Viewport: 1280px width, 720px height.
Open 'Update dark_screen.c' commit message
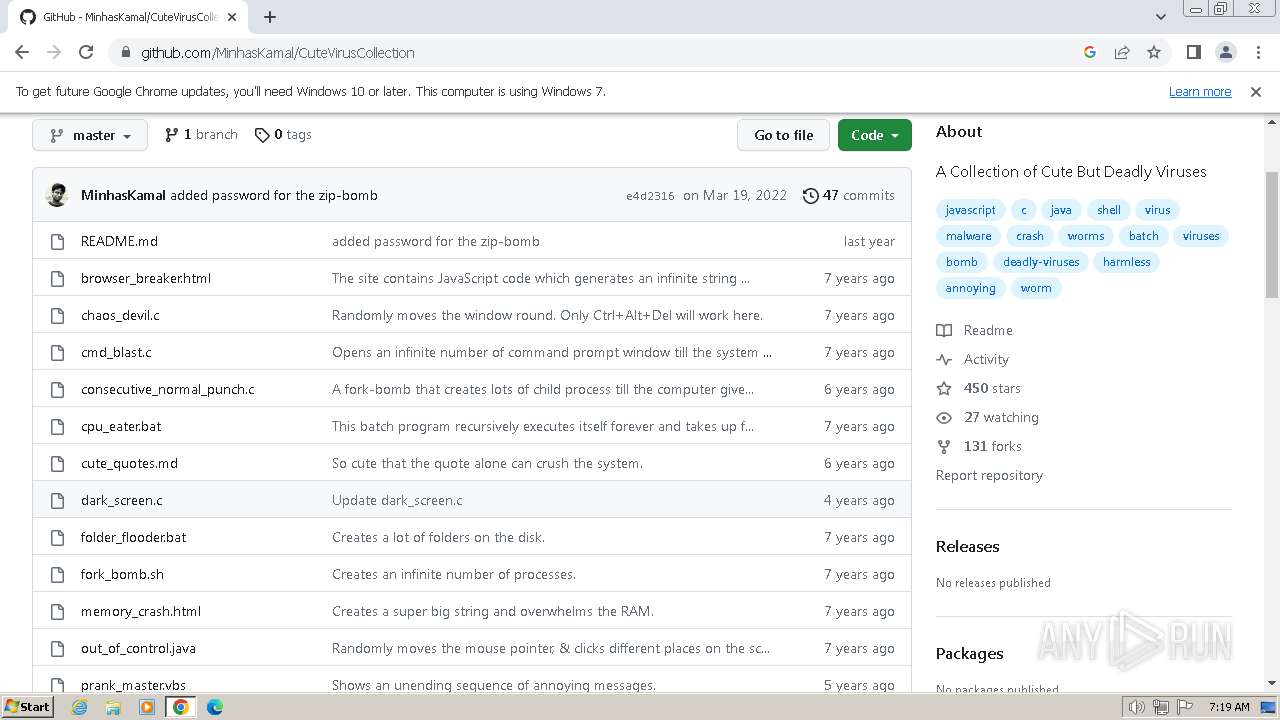397,500
